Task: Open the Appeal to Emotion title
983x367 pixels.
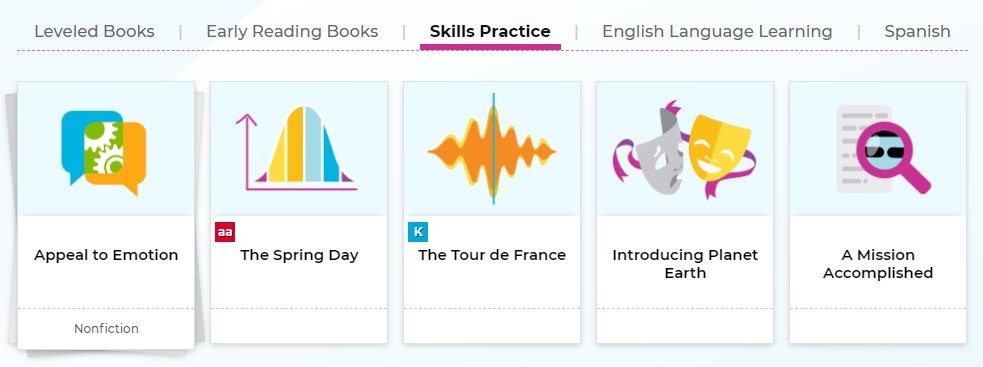Action: (106, 255)
